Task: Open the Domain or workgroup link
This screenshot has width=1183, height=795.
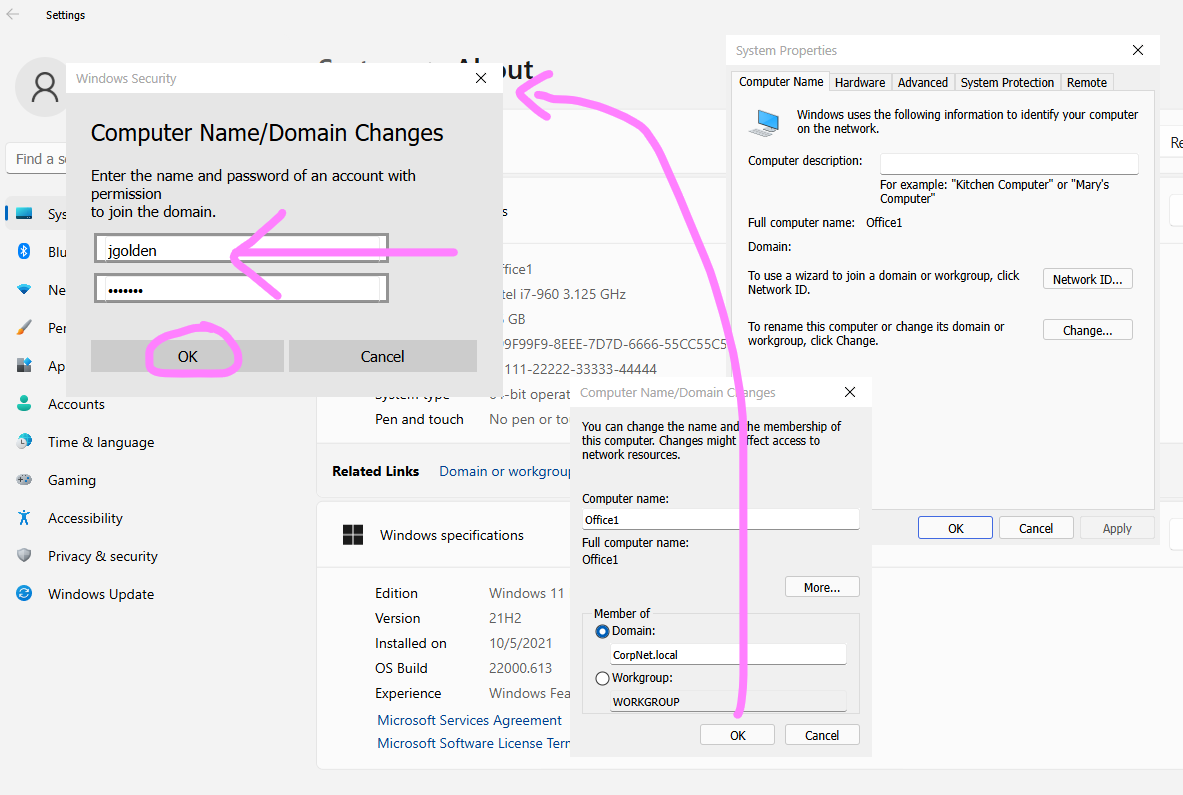Action: [x=504, y=471]
